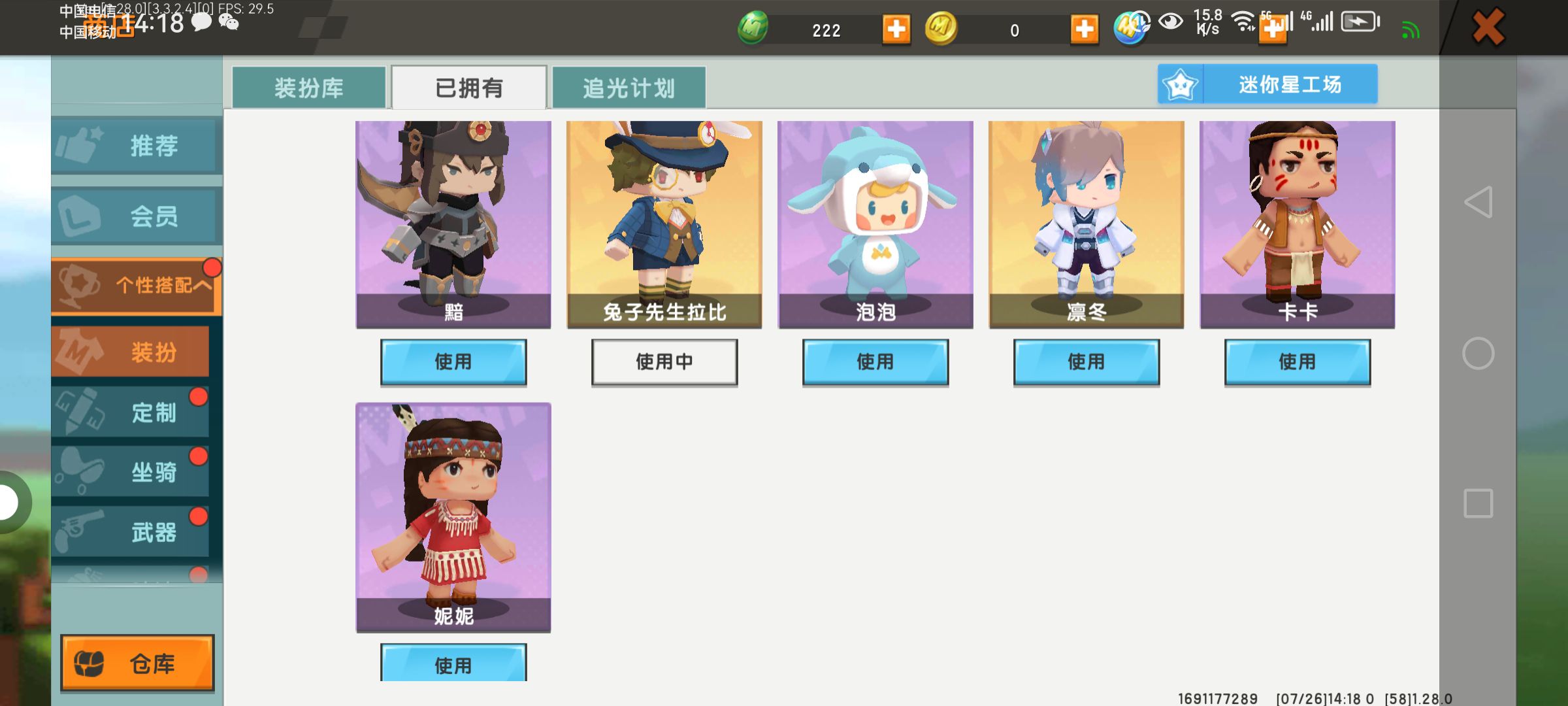Use the 凛冬 skin
This screenshot has height=706, width=1568.
click(1086, 361)
